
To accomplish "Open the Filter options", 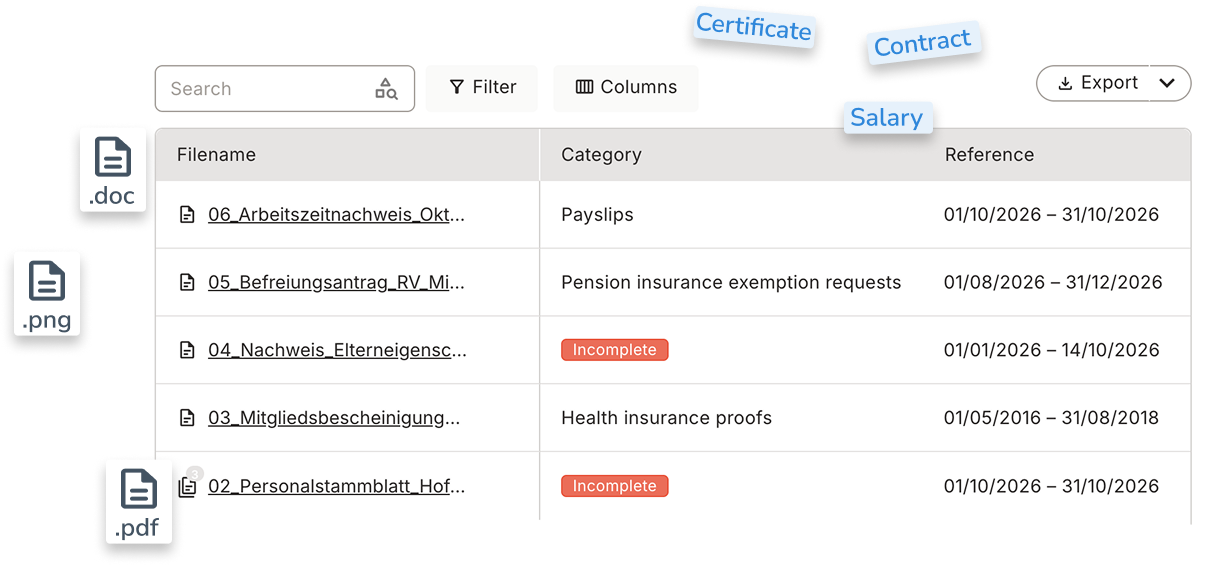I will coord(482,88).
